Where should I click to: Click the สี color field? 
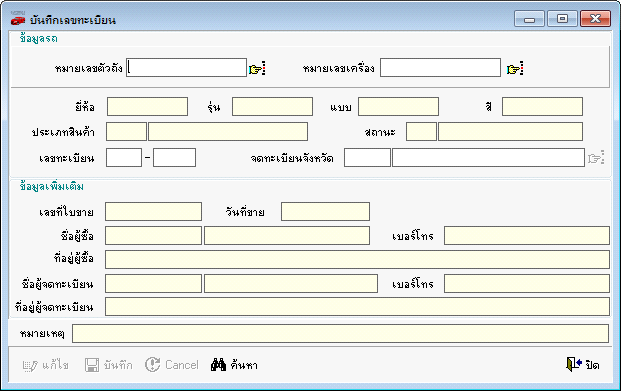(x=542, y=107)
